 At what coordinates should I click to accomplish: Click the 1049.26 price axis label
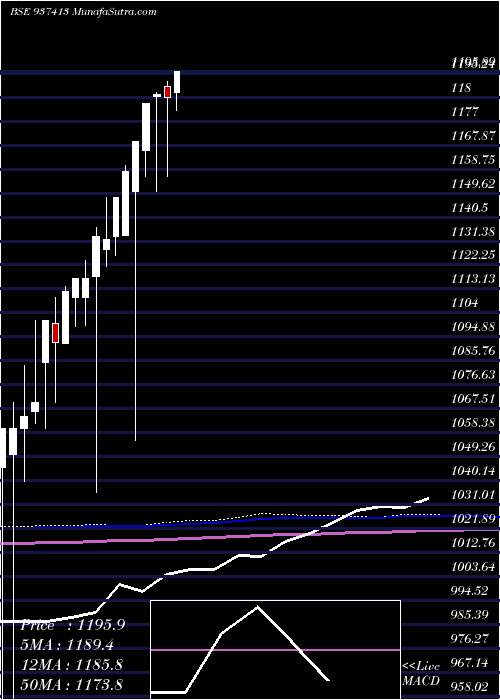click(x=473, y=447)
